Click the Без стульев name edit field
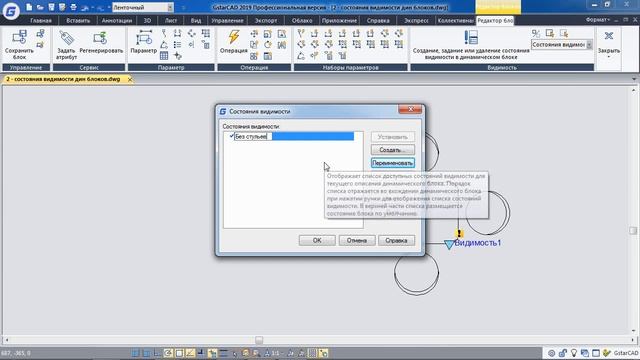This screenshot has width=640, height=360. [253, 136]
